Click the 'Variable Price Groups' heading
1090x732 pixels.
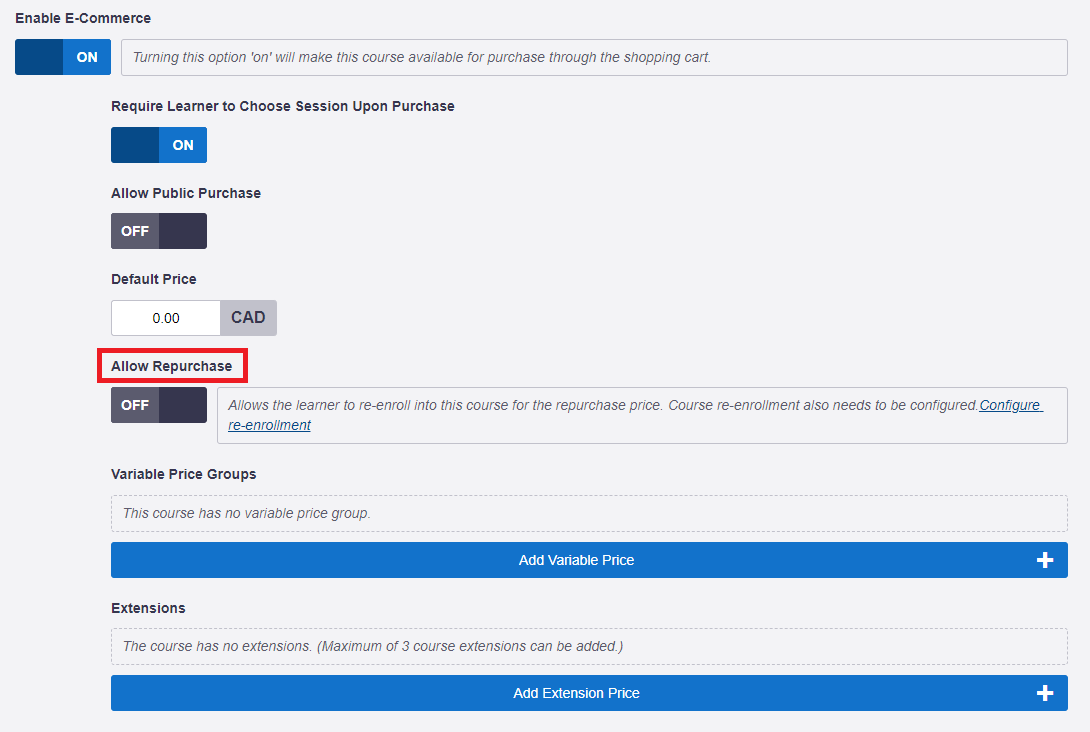click(x=184, y=474)
